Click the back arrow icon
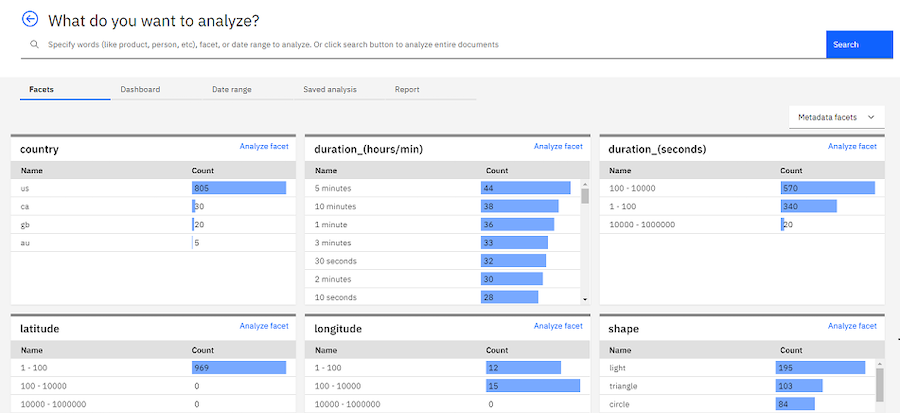Viewport: 900px width, 413px height. point(30,19)
